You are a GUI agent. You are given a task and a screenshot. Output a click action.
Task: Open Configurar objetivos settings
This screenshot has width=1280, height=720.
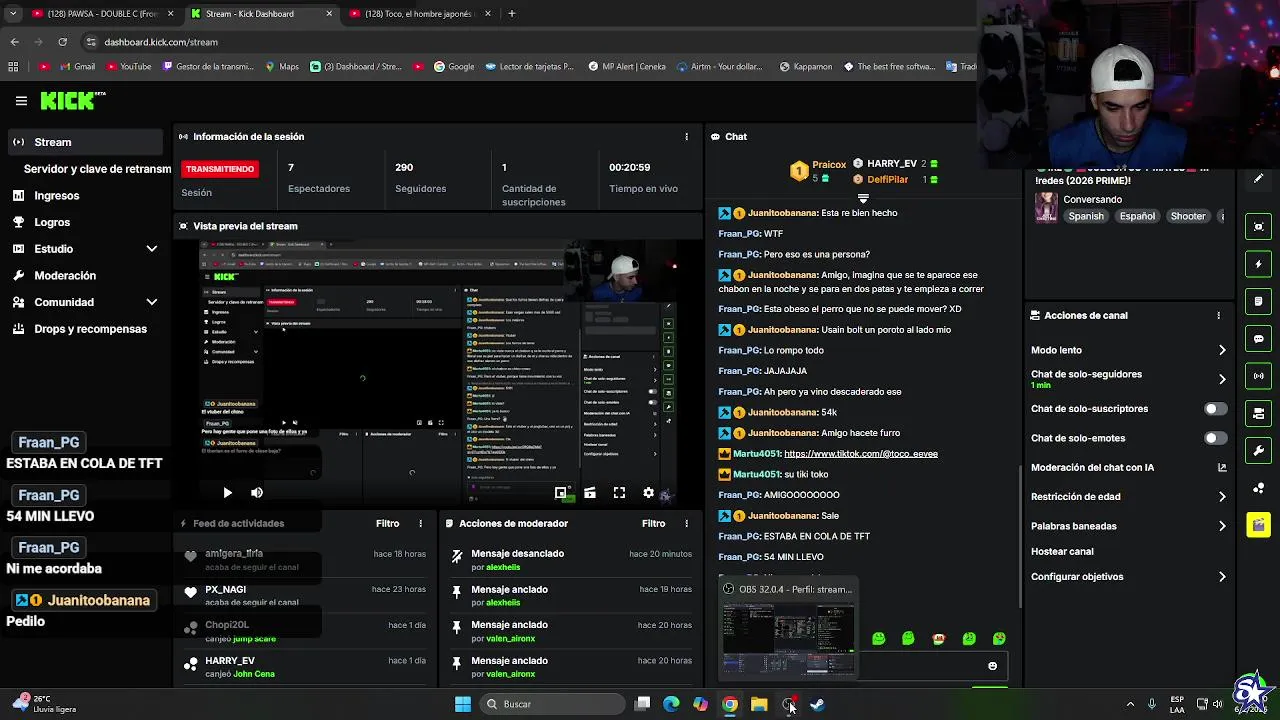(x=1128, y=577)
